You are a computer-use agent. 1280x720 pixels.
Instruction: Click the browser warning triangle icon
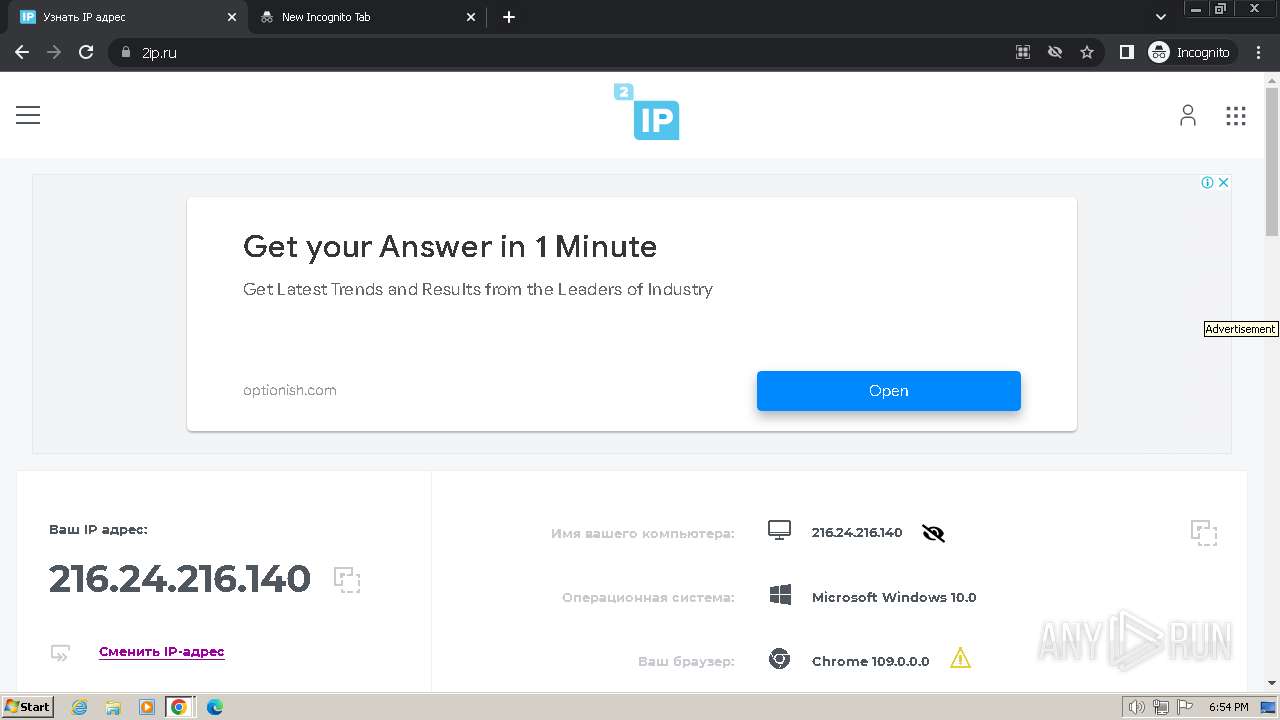click(960, 658)
